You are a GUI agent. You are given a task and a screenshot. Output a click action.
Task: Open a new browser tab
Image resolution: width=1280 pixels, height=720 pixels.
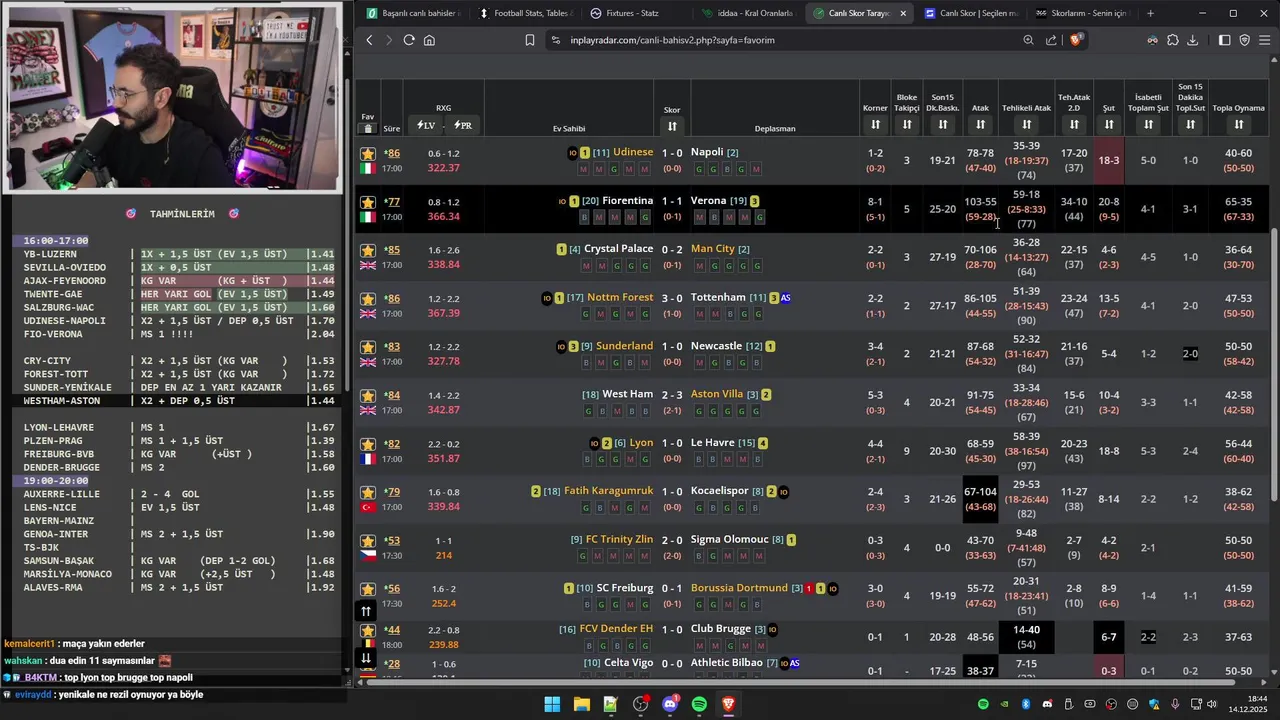[1150, 13]
